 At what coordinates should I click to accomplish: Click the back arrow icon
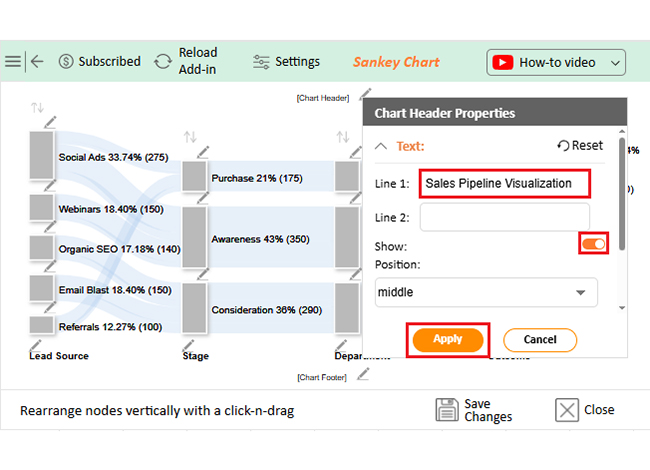(x=37, y=62)
